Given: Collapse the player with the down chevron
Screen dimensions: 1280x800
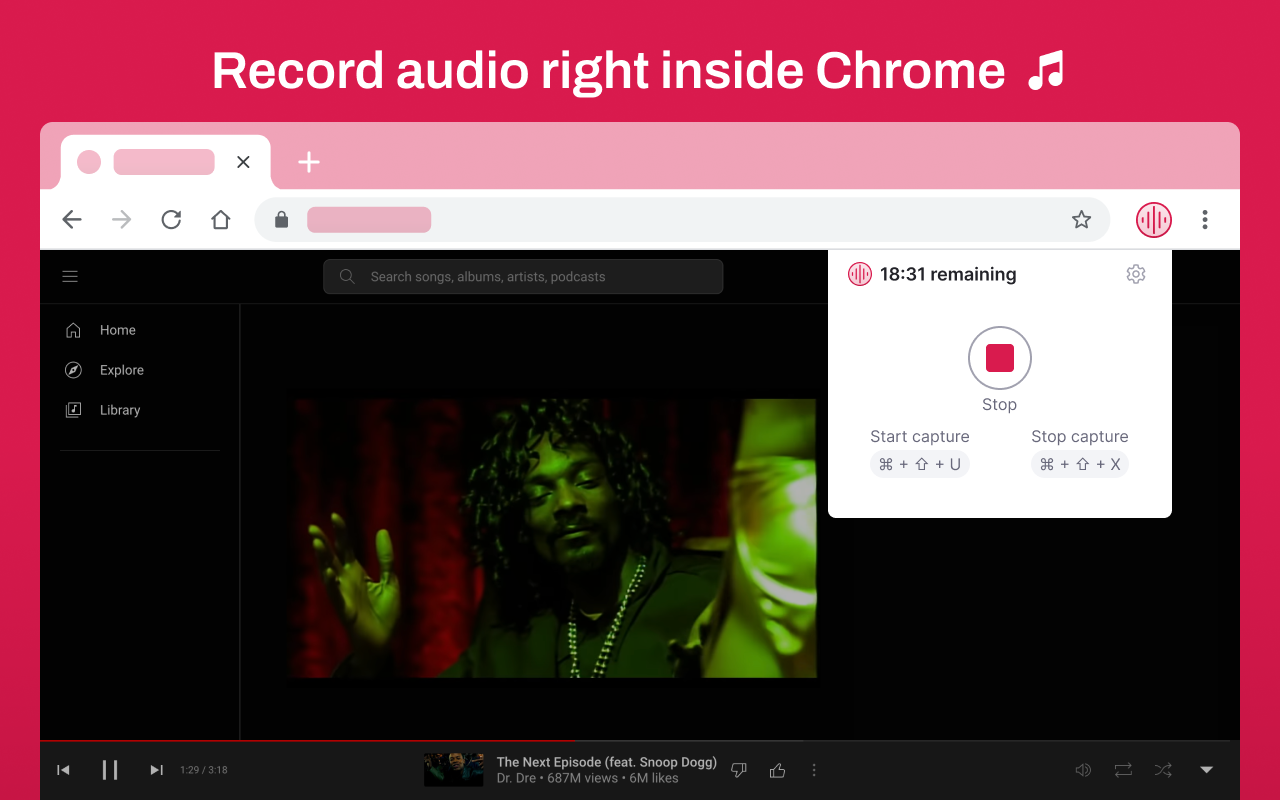Looking at the screenshot, I should pos(1206,770).
